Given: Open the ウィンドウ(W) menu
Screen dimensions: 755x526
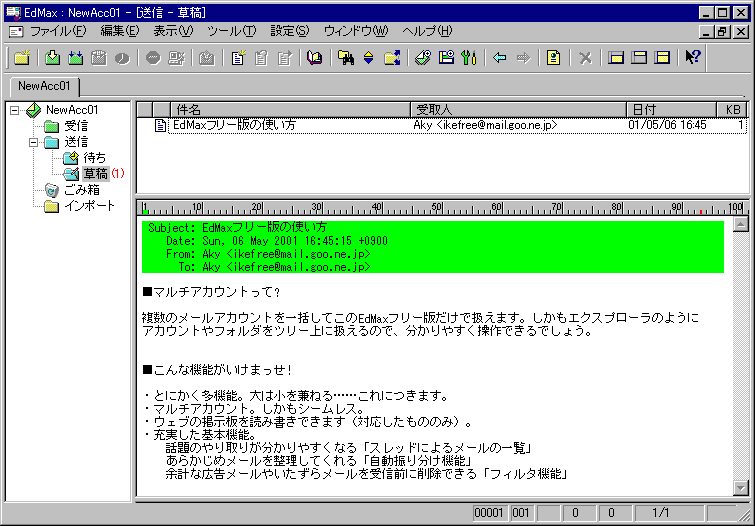Looking at the screenshot, I should [x=356, y=31].
